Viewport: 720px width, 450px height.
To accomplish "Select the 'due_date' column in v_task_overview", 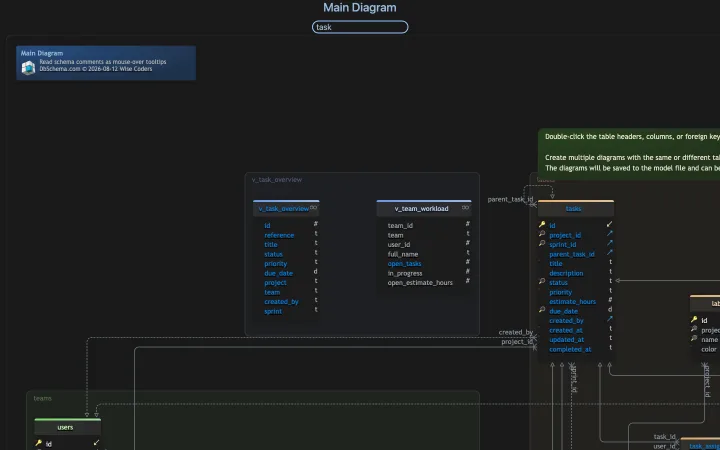I will pos(278,273).
